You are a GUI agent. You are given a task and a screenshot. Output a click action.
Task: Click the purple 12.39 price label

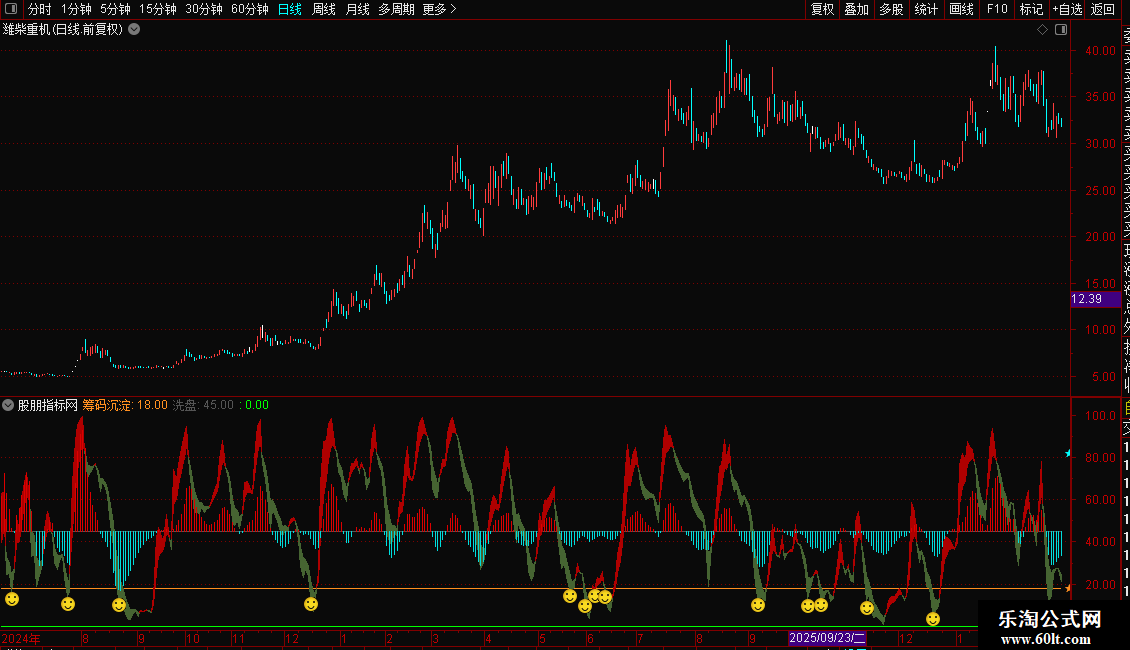point(1095,299)
